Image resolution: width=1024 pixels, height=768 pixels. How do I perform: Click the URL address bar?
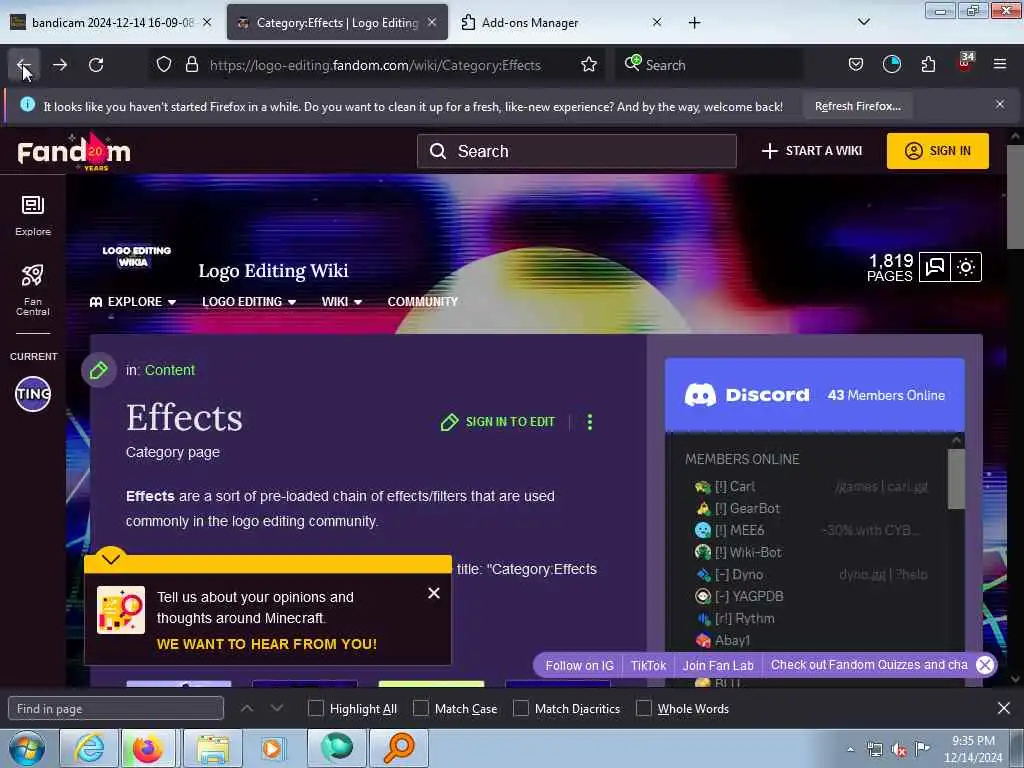376,65
